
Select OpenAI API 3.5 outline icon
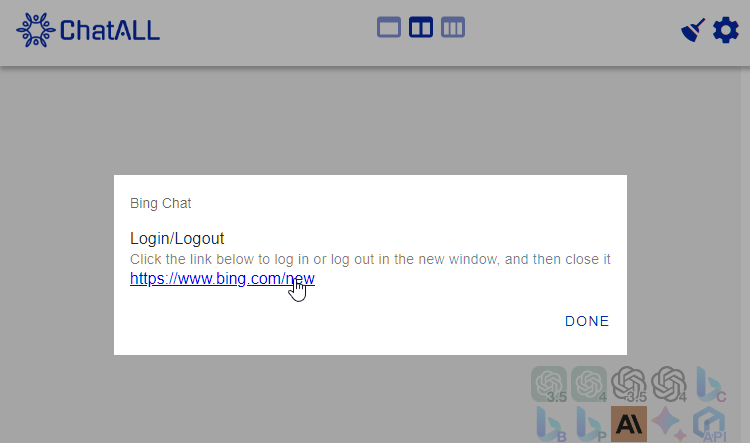click(629, 384)
